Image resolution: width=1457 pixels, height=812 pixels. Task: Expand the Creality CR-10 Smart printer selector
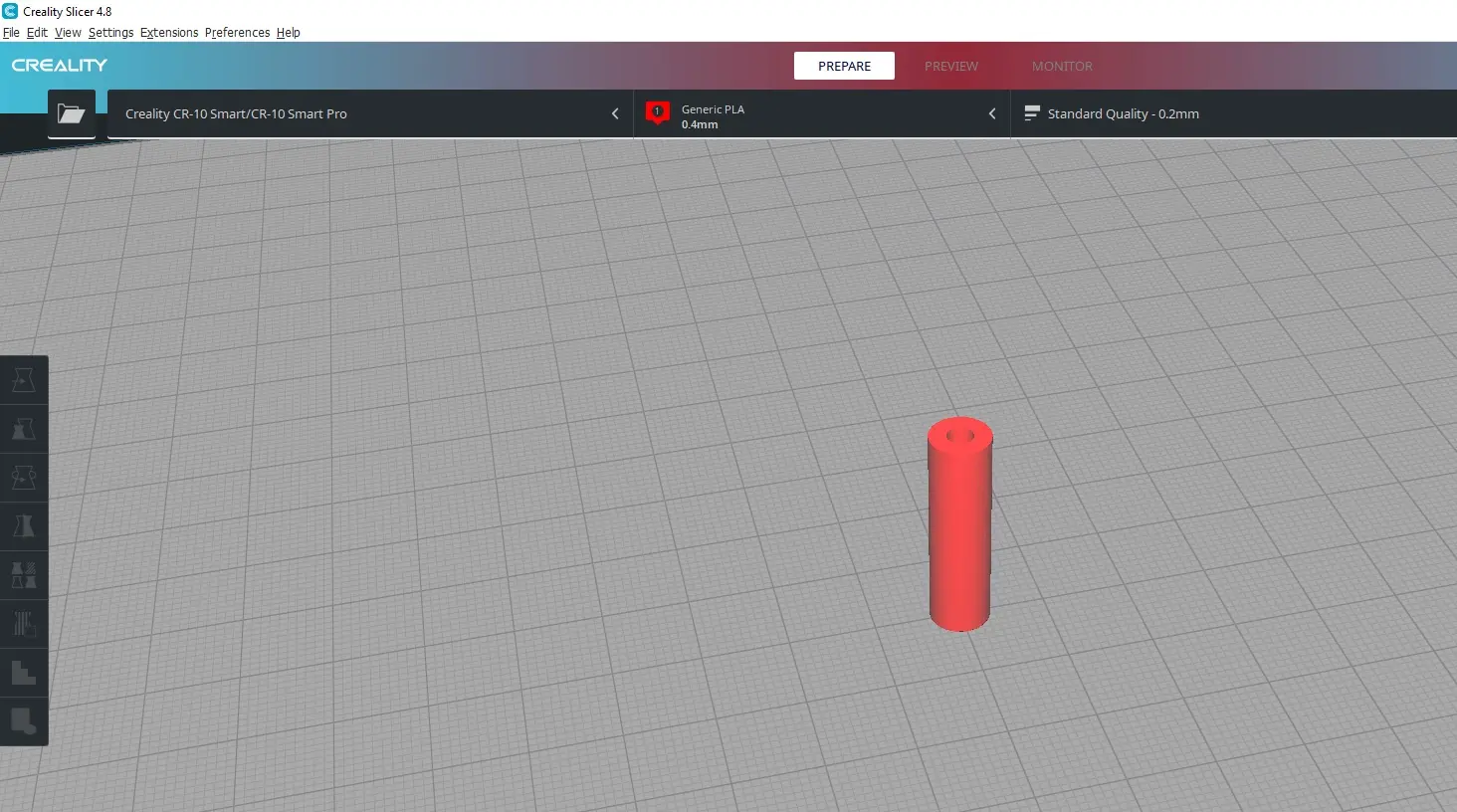coord(370,113)
